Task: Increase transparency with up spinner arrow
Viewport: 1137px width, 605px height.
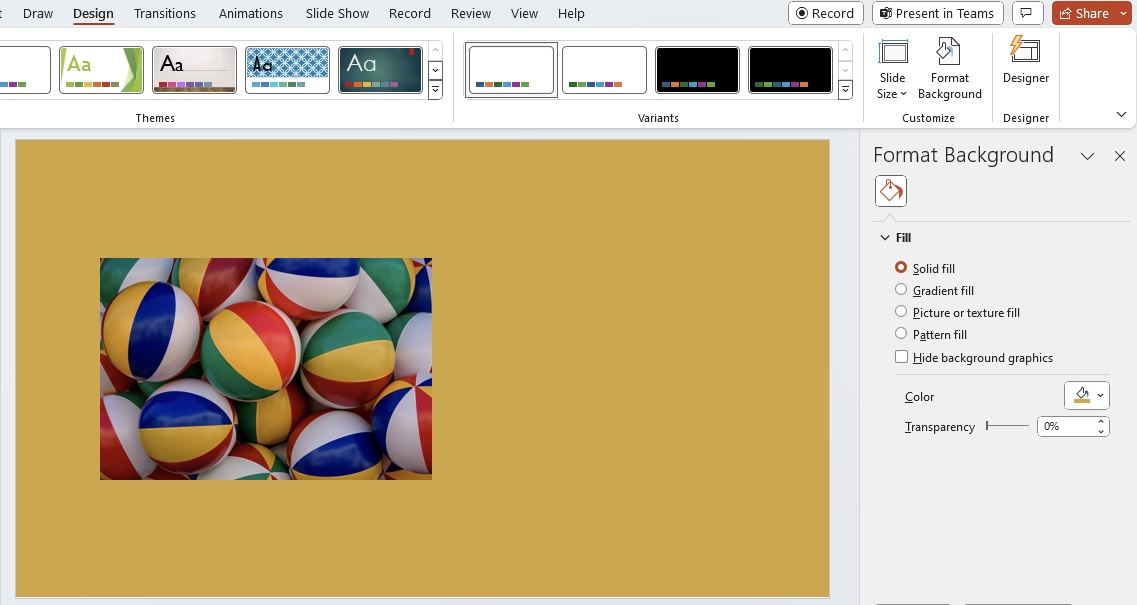Action: point(1101,421)
